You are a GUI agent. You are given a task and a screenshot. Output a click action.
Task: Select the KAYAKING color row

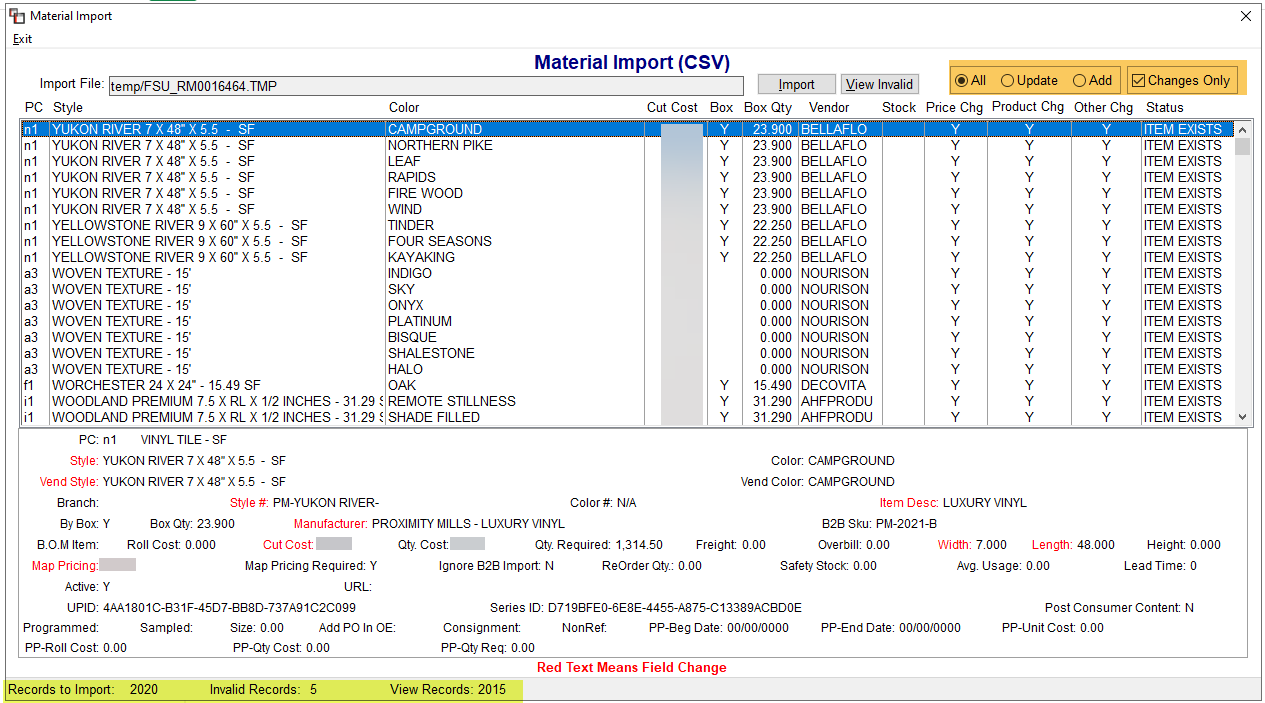627,257
